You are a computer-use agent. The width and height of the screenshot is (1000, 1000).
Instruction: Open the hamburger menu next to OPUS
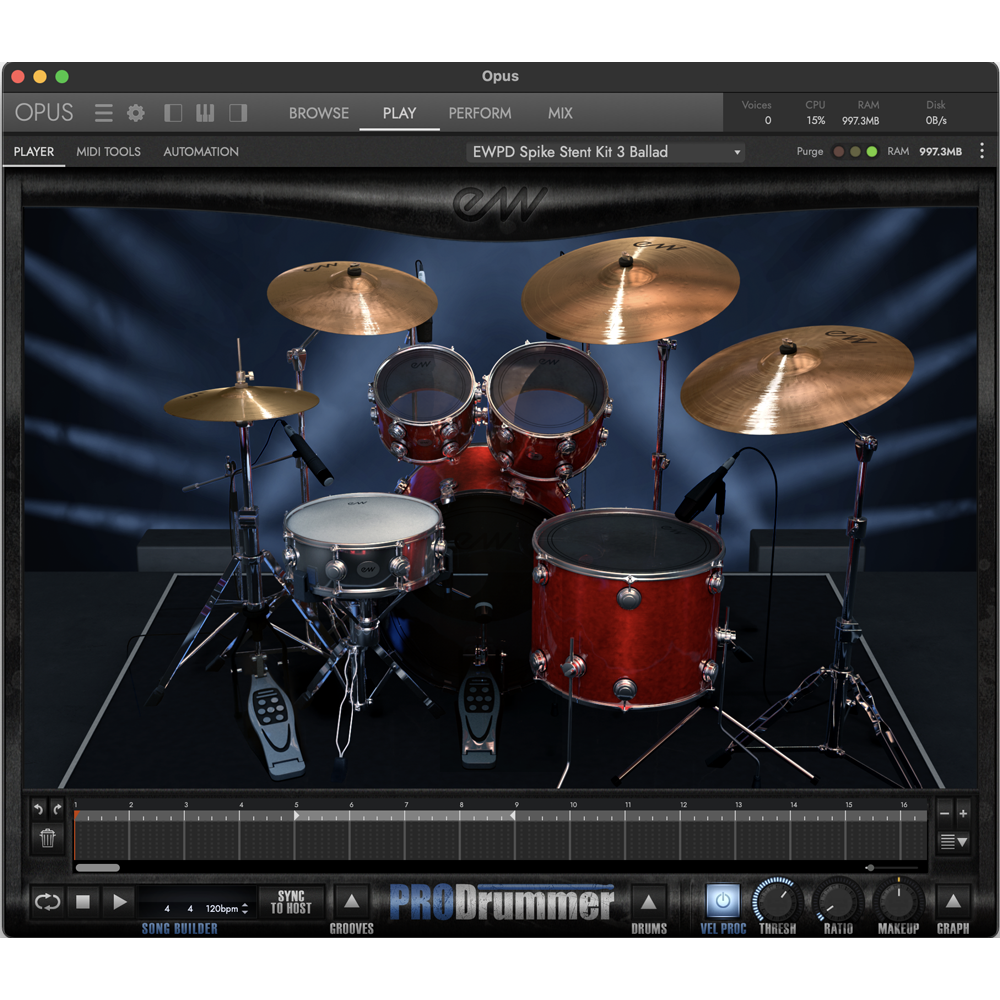point(103,112)
